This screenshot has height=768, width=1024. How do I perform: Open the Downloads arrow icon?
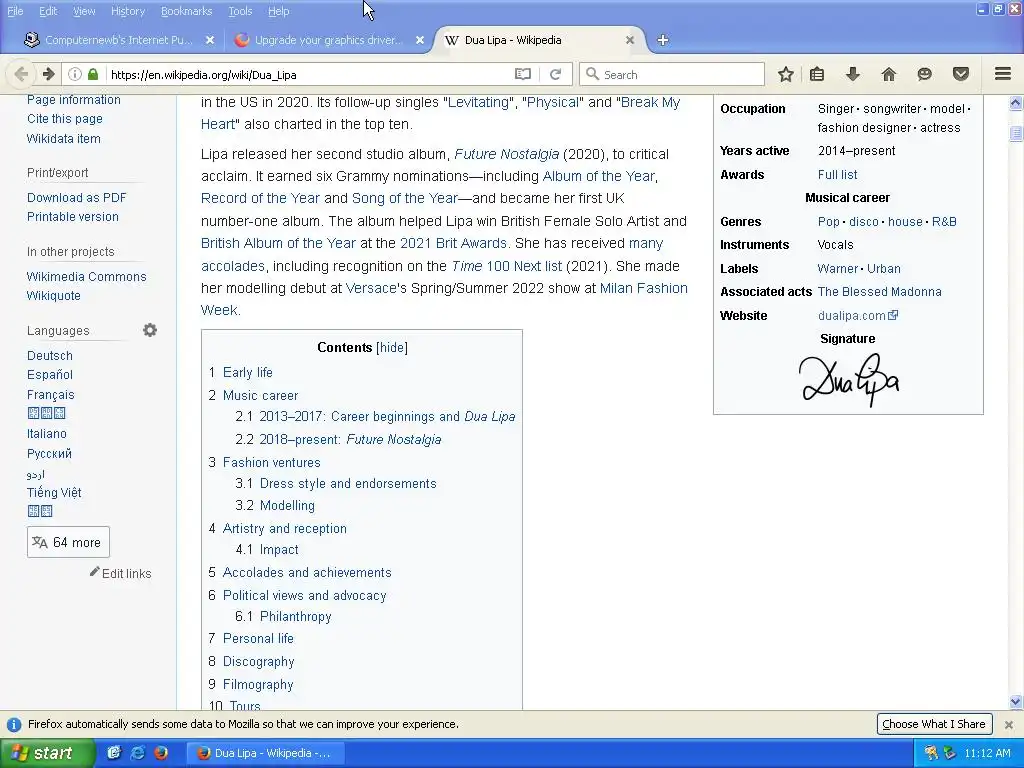pos(853,74)
